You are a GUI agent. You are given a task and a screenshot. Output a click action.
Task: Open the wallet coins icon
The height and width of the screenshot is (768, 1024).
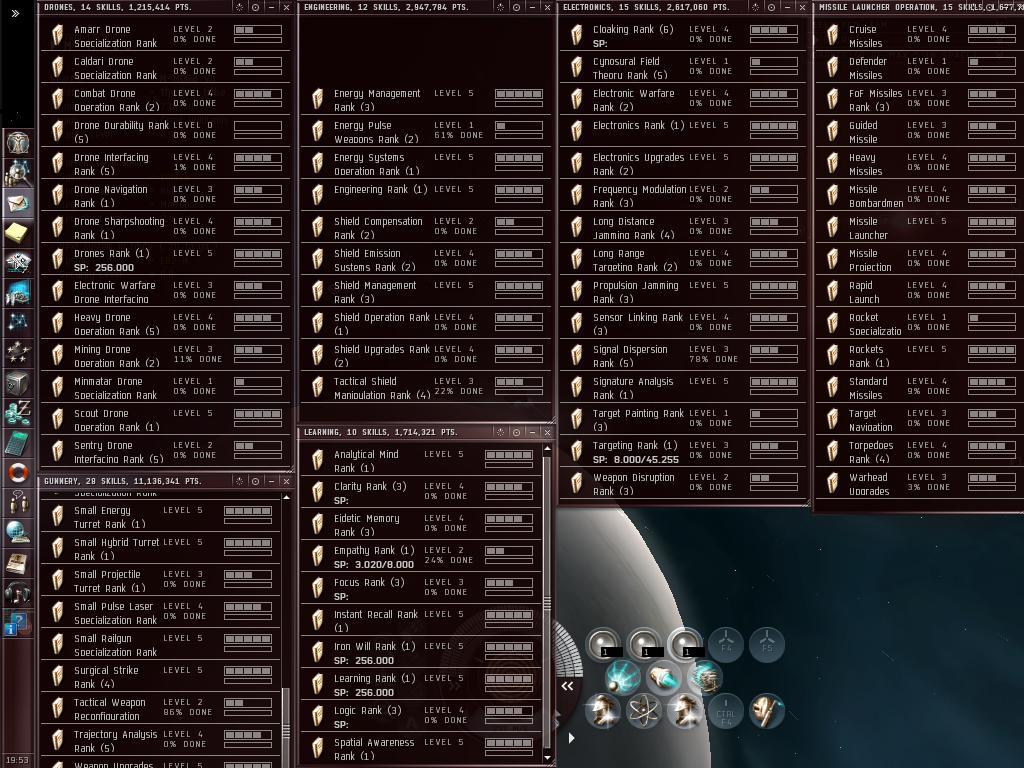[x=18, y=413]
